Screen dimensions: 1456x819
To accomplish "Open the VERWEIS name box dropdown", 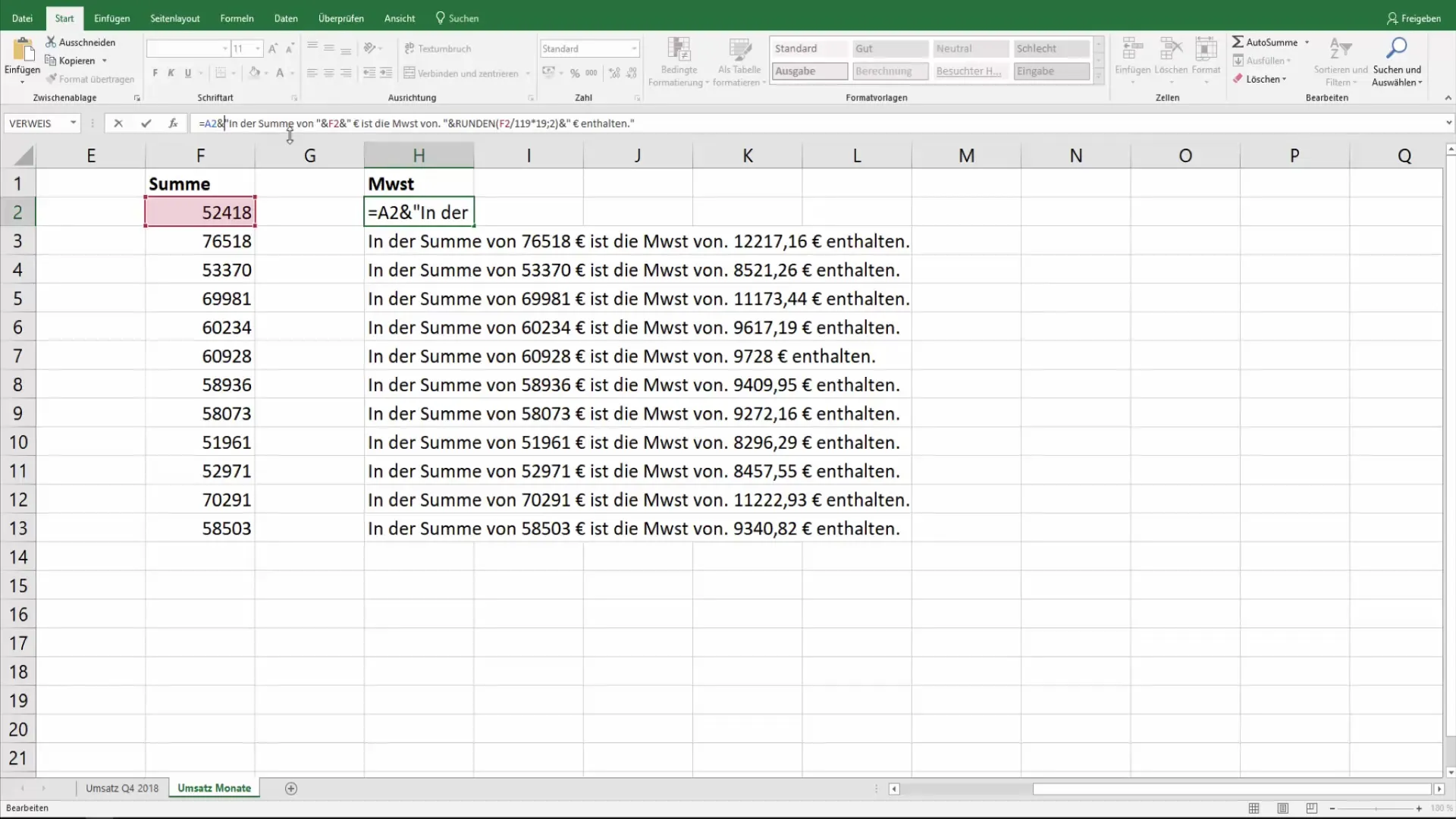I will pos(74,123).
